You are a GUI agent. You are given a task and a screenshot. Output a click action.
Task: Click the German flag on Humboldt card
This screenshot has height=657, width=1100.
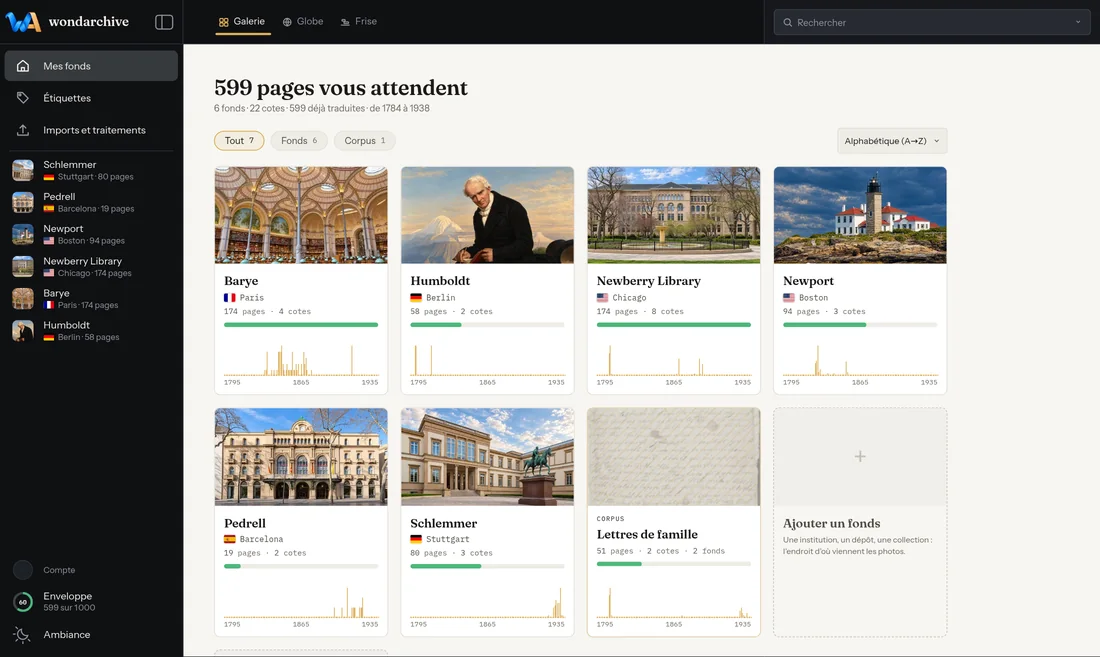416,297
